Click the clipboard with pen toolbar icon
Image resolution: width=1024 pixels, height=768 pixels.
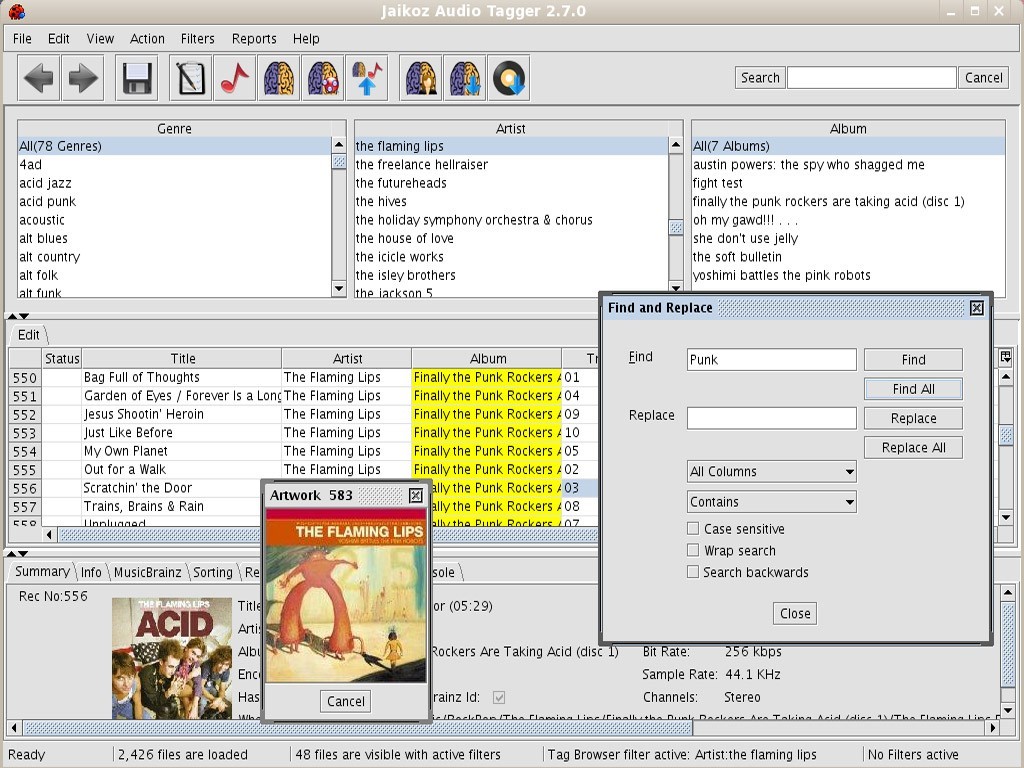[190, 78]
